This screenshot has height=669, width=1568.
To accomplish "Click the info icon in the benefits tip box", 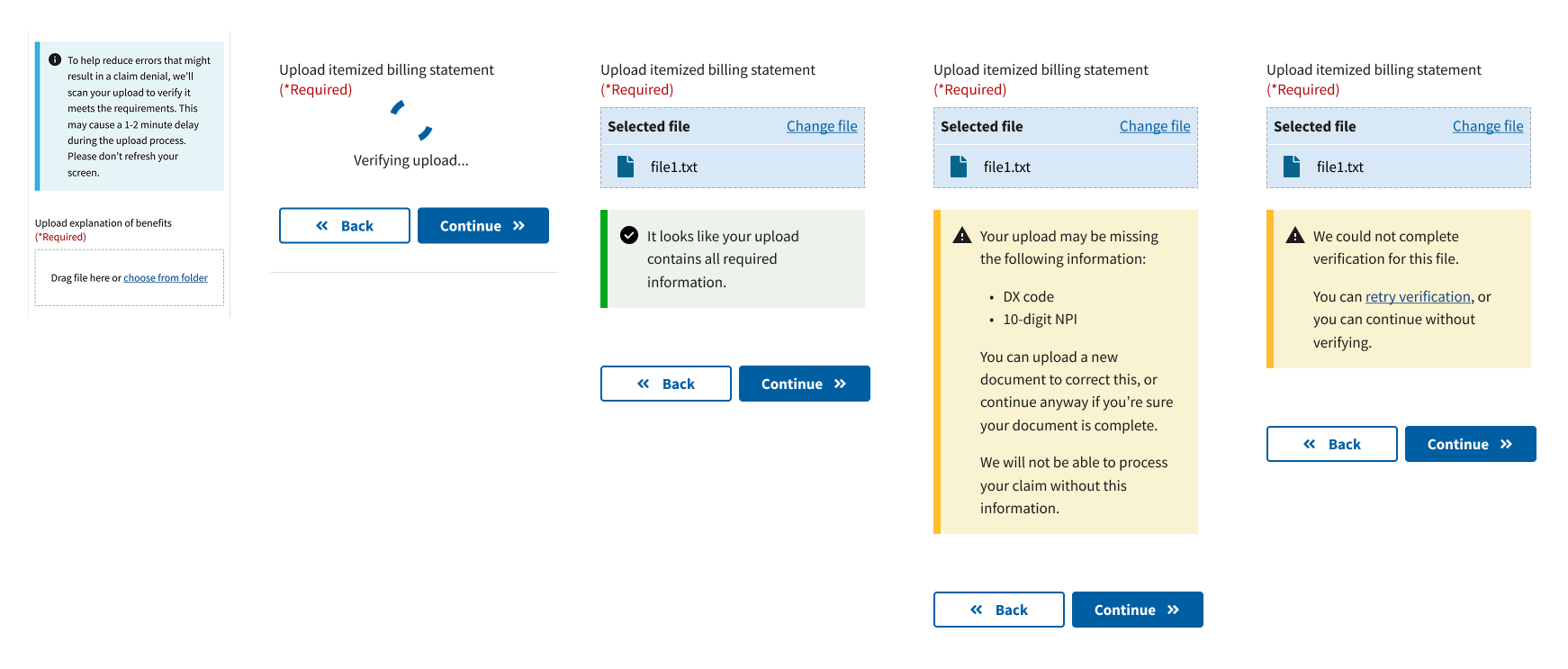I will pyautogui.click(x=55, y=60).
